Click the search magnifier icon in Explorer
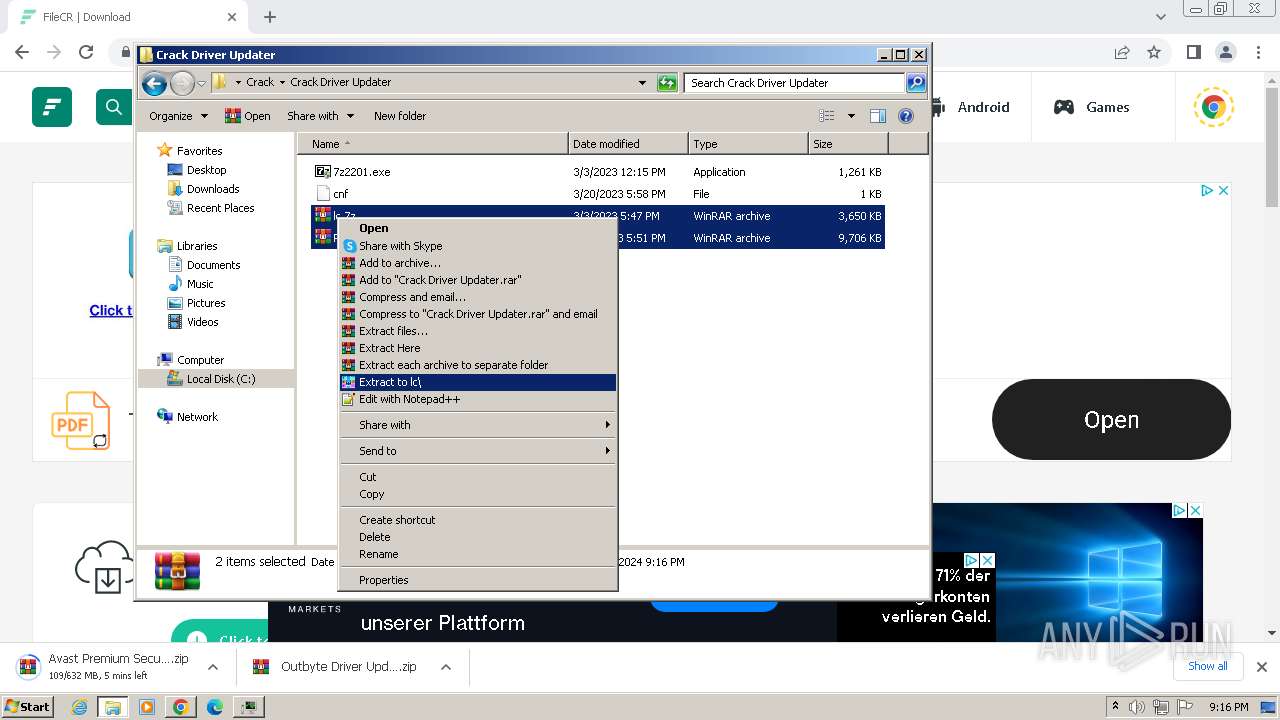Image resolution: width=1280 pixels, height=720 pixels. [915, 83]
